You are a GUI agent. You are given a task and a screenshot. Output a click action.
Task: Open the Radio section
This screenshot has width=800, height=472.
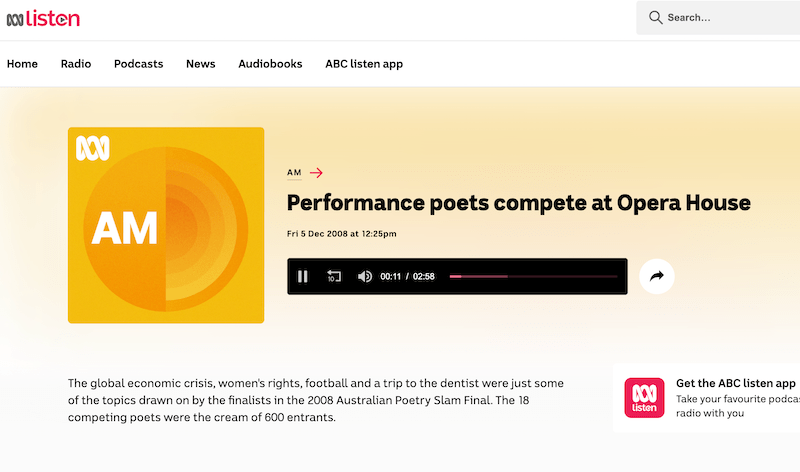point(76,64)
